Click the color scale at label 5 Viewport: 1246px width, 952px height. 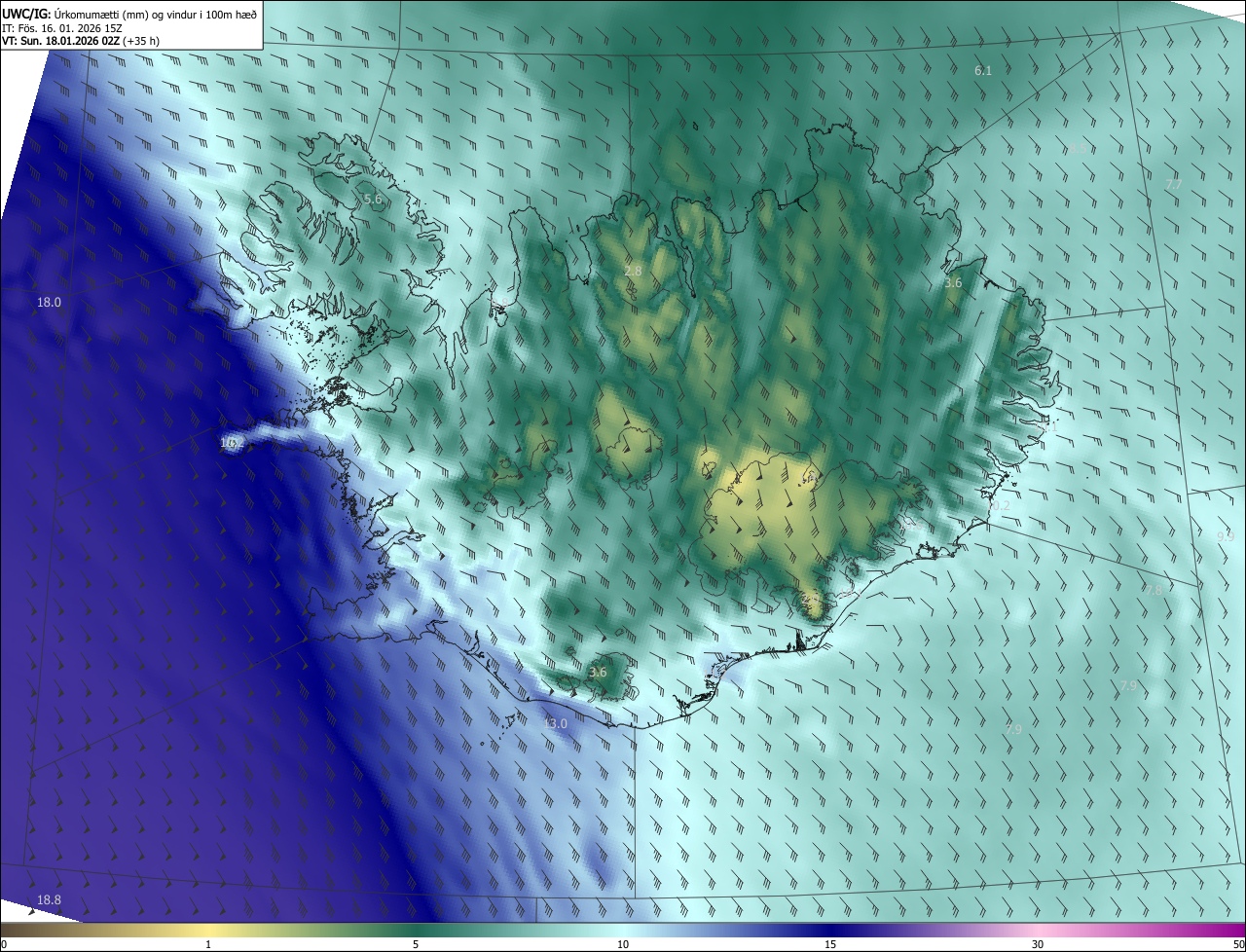(416, 945)
